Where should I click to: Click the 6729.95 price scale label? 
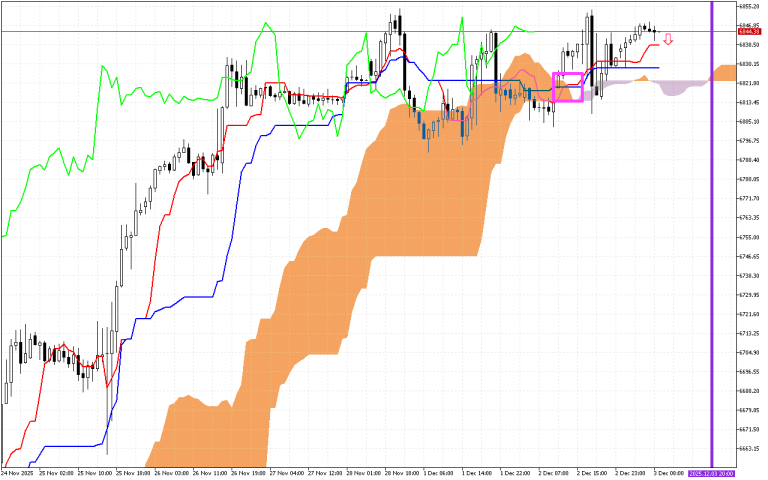(x=749, y=295)
